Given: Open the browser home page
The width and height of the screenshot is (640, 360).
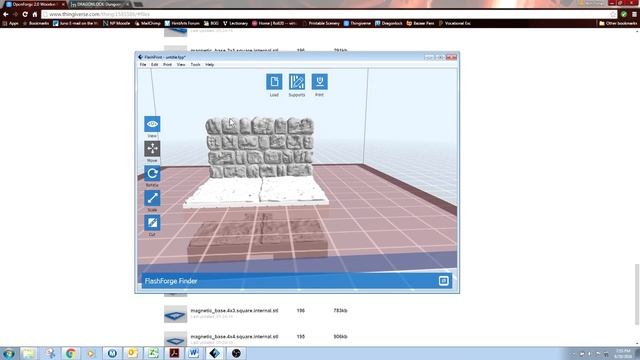Looking at the screenshot, I should (35, 14).
